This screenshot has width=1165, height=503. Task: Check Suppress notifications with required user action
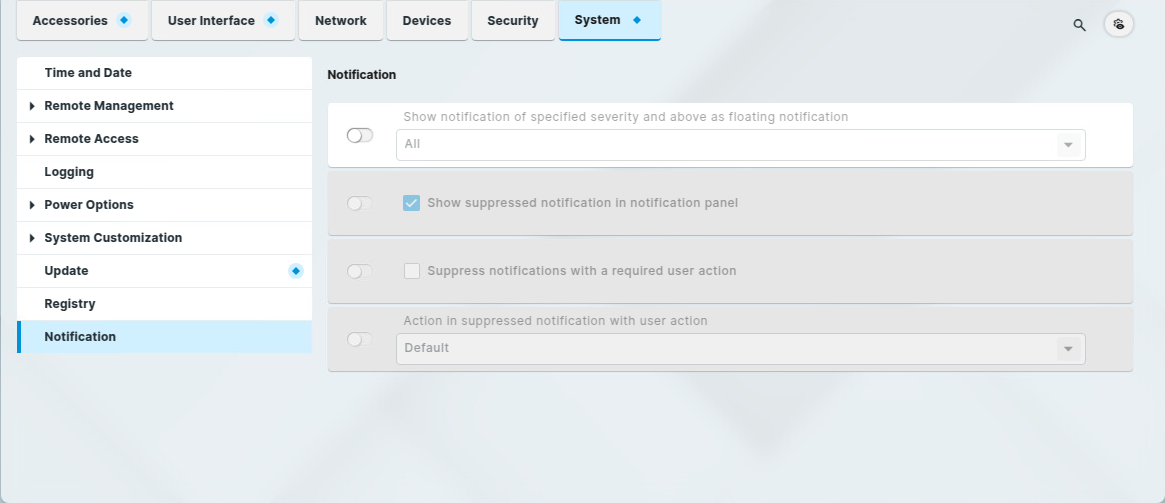coord(411,271)
